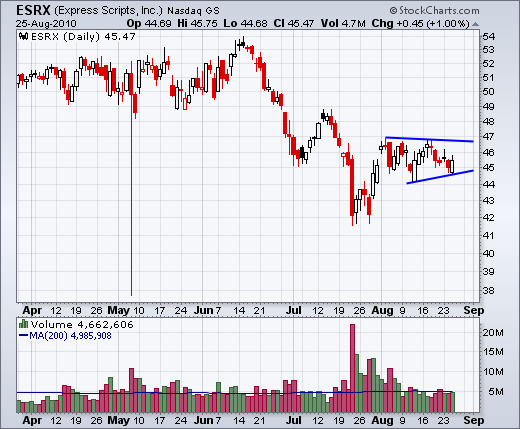Screen dimensions: 520x429
Task: Click the open value Op 44.69
Action: (149, 24)
